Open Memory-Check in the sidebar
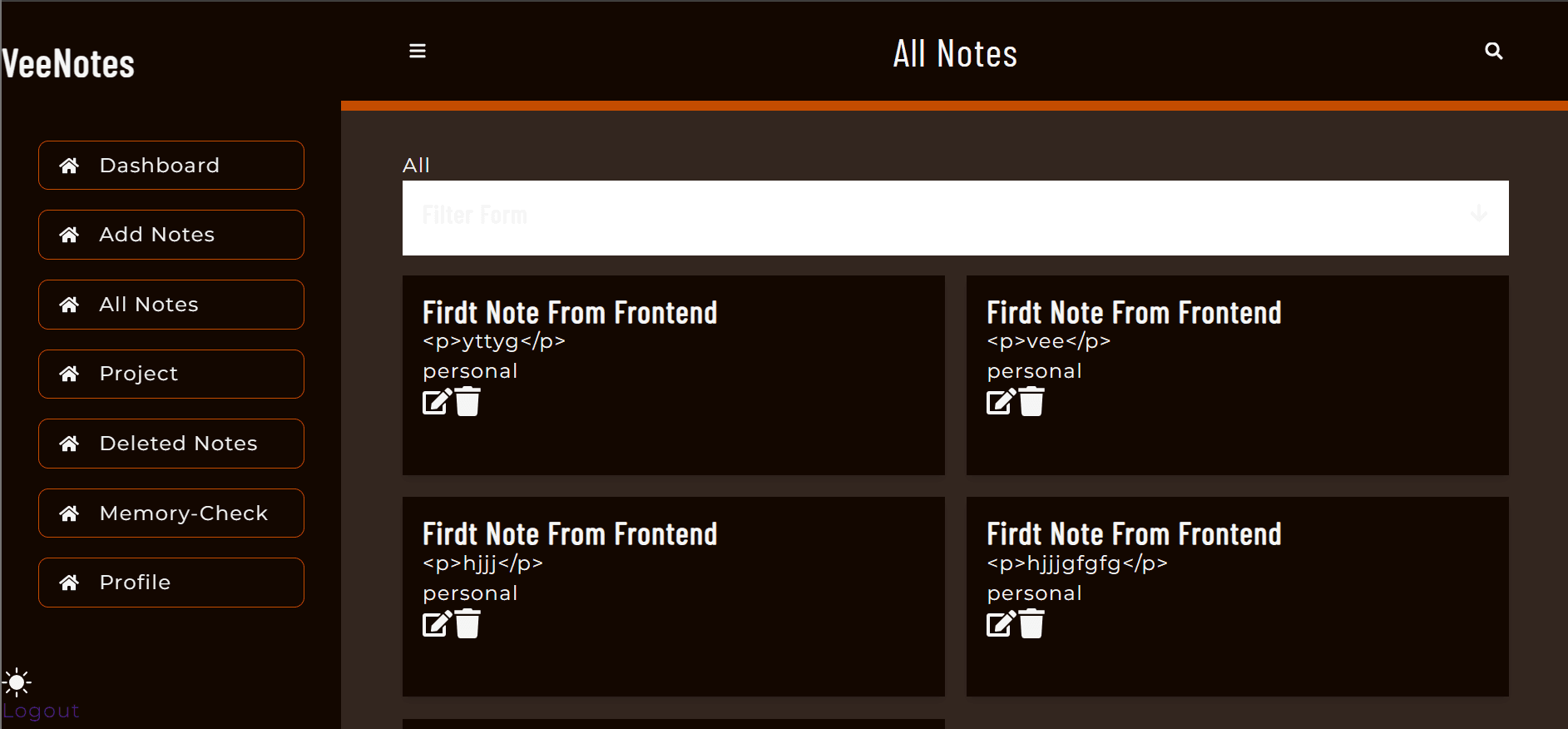Screen dimensions: 1568x729 pos(171,513)
